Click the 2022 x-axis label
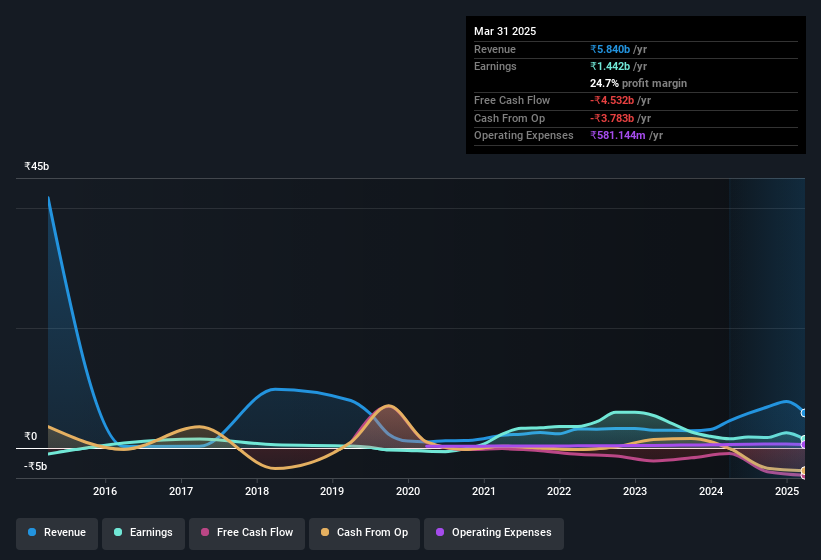The width and height of the screenshot is (821, 560). (559, 491)
